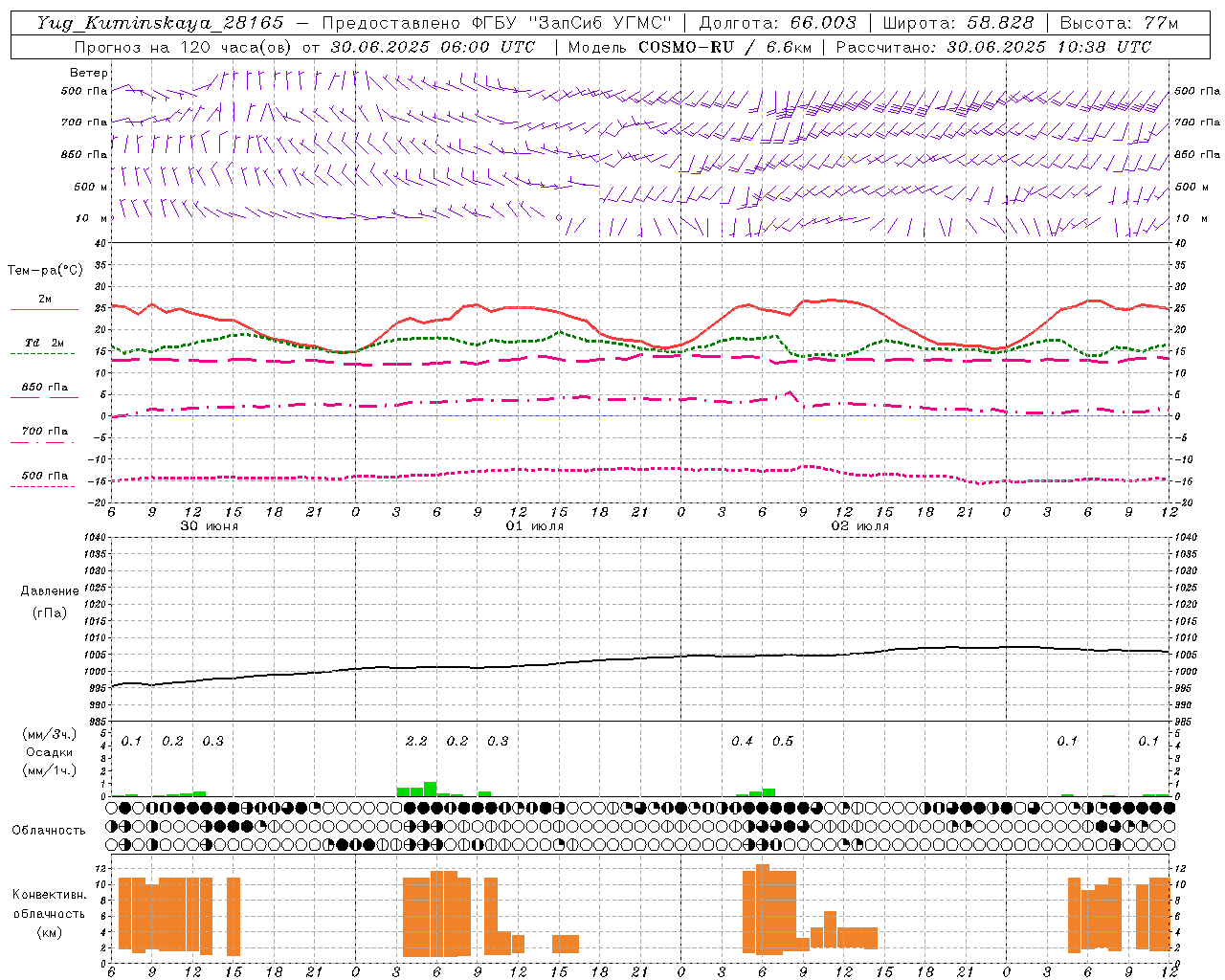1225x980 pixels.
Task: Click the (мм/3ч.) unit label
Action: tap(50, 734)
